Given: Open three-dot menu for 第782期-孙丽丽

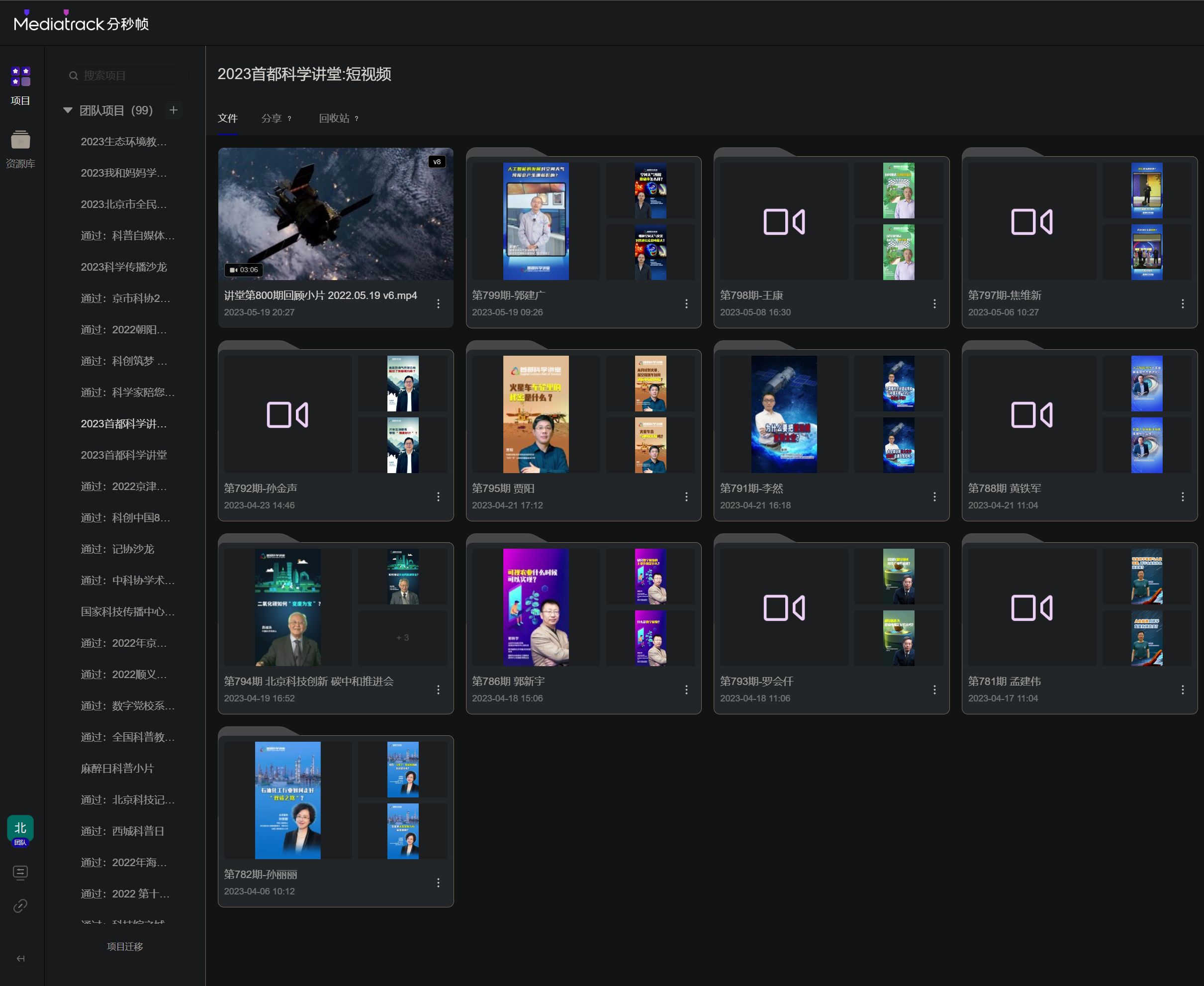Looking at the screenshot, I should point(438,883).
